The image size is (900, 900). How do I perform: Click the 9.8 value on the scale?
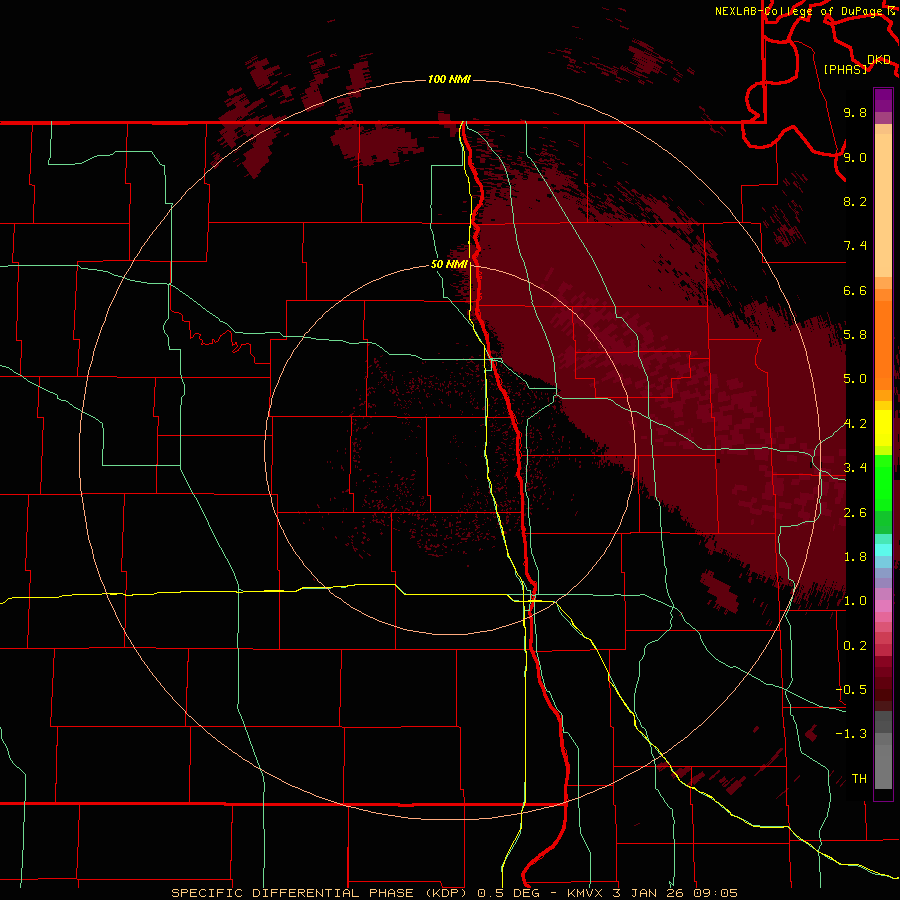pyautogui.click(x=855, y=112)
